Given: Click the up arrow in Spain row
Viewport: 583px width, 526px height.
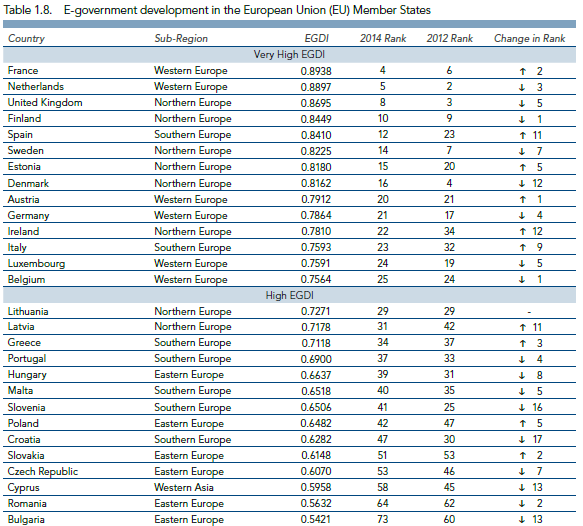Looking at the screenshot, I should click(x=522, y=135).
